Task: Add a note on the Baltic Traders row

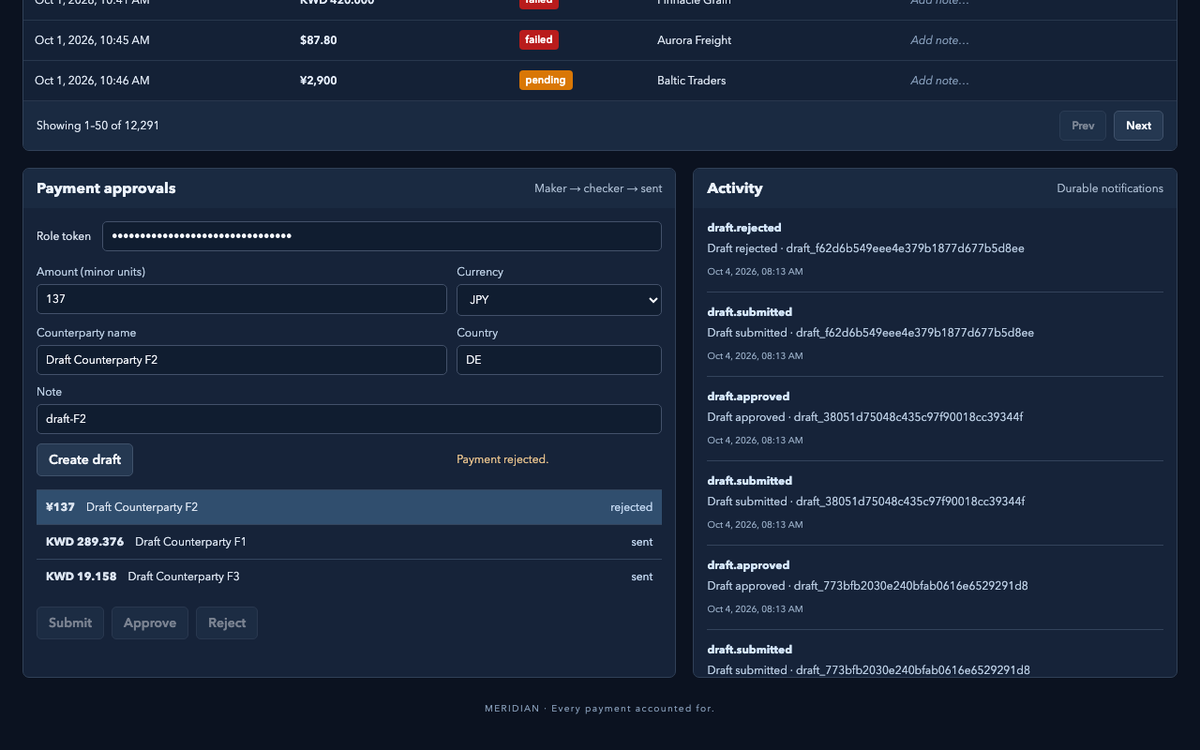Action: tap(939, 80)
